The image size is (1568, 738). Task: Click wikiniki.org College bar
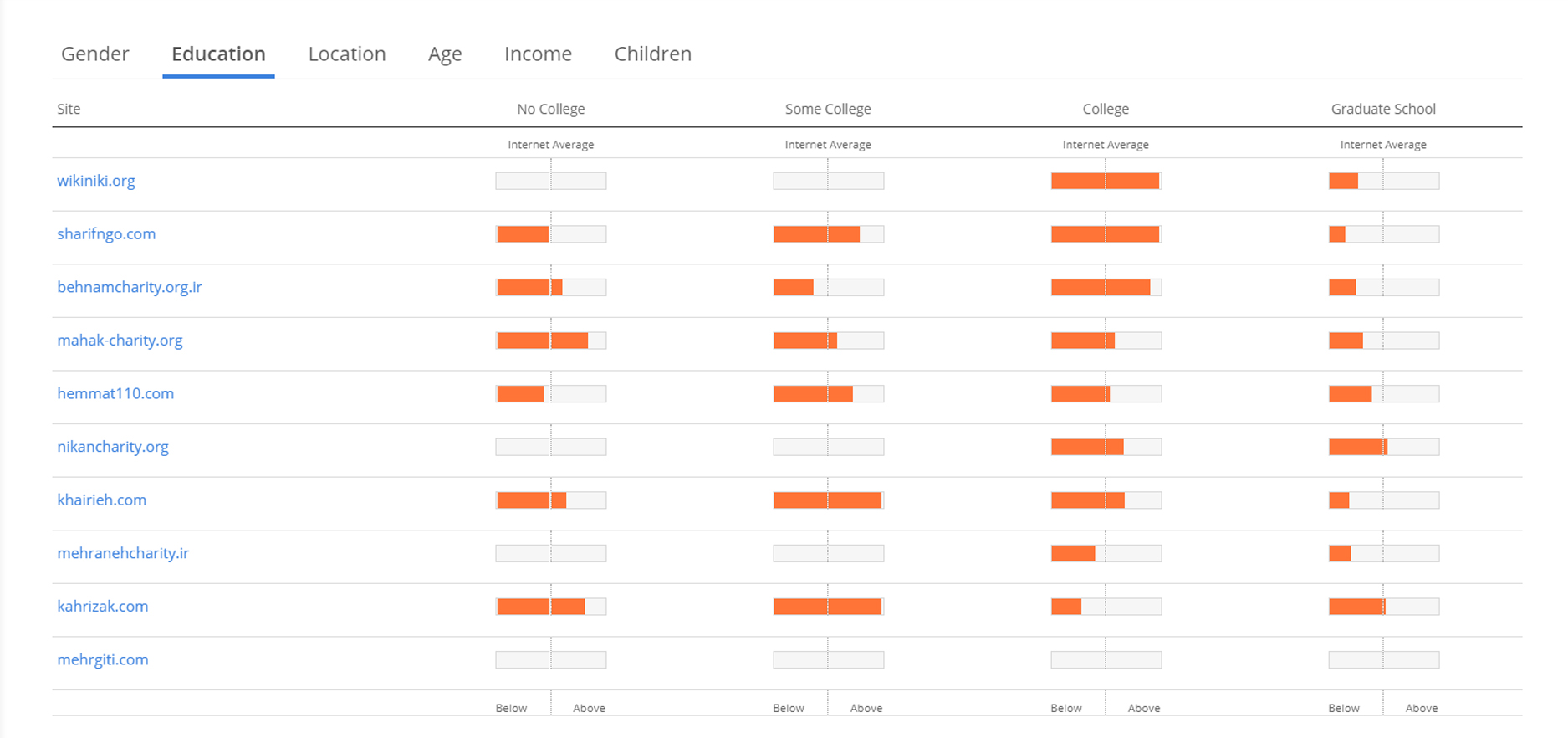tap(1106, 181)
